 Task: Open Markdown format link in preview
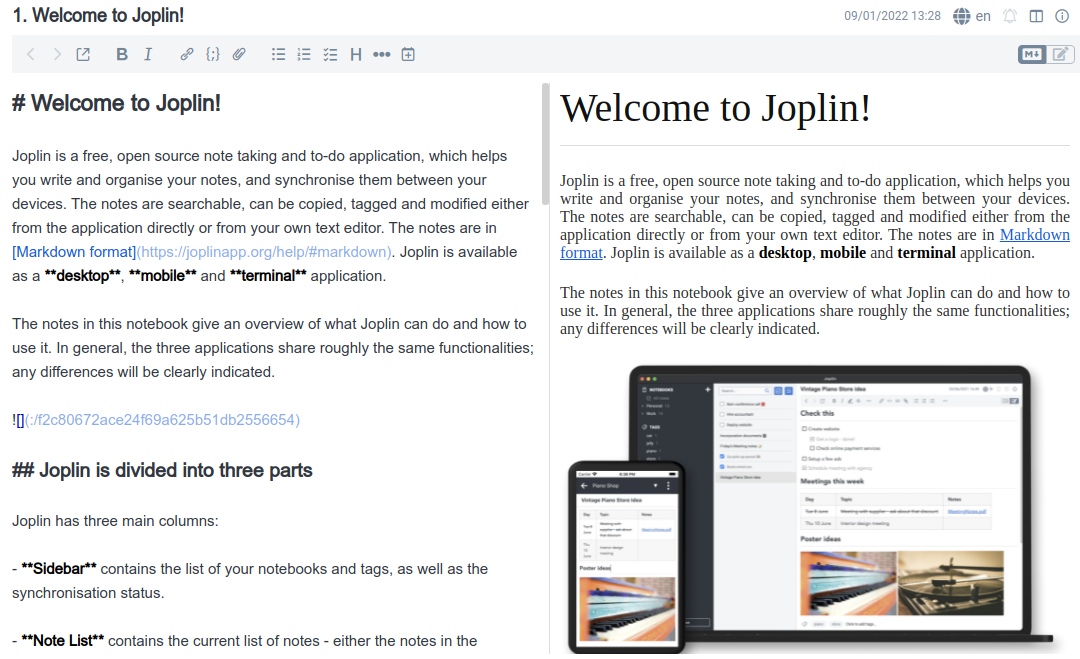click(1035, 235)
